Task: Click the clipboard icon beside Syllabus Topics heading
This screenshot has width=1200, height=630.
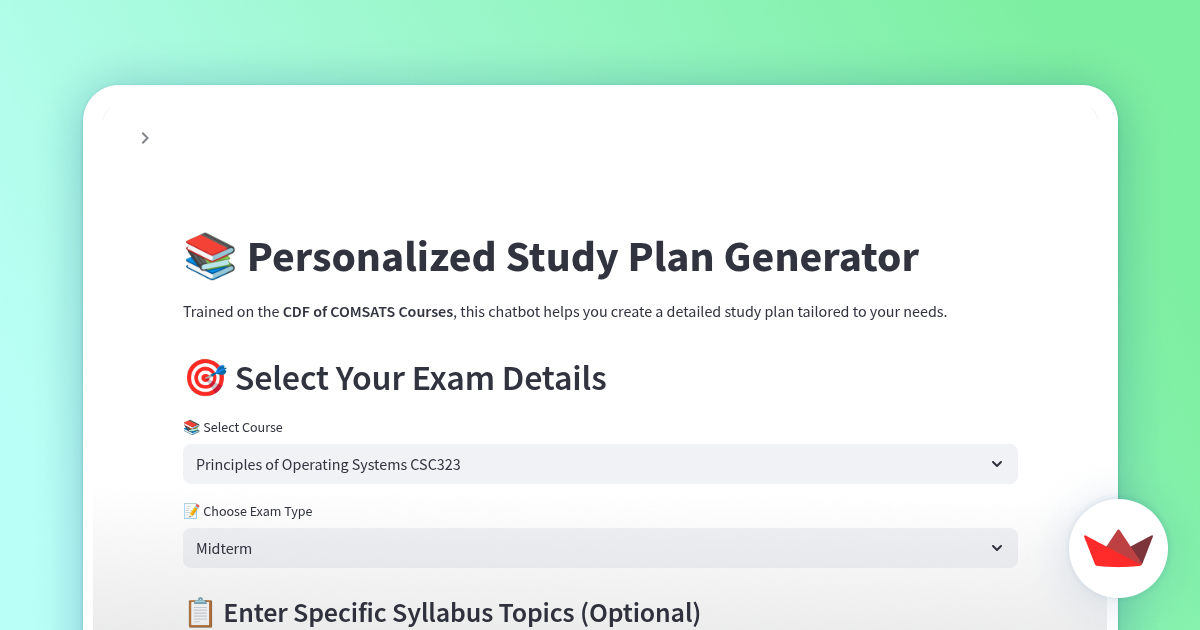Action: [200, 612]
